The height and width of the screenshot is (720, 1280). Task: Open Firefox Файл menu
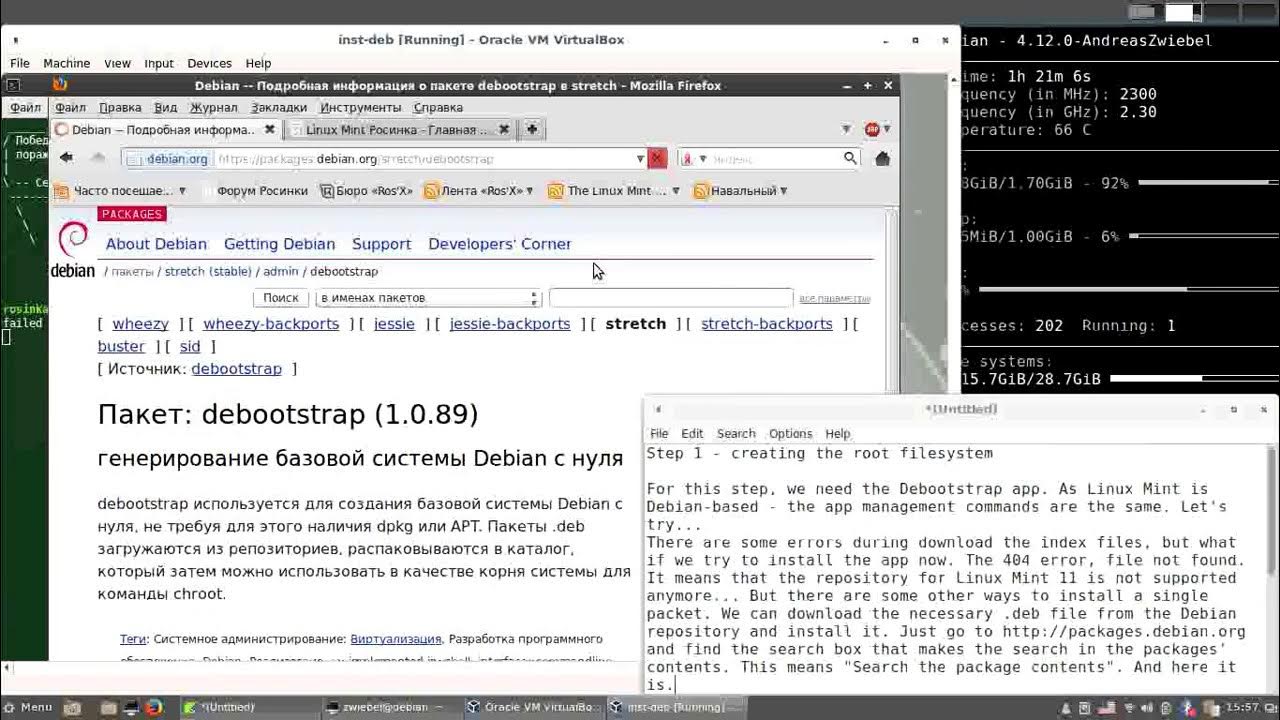coord(70,107)
